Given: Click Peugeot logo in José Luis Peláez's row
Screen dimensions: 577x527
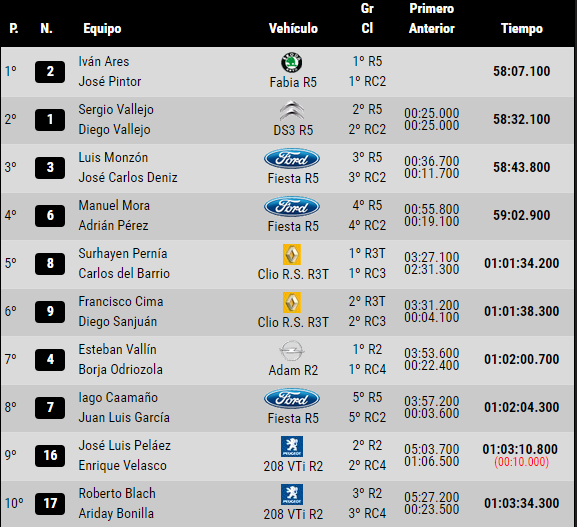Looking at the screenshot, I should click(292, 446).
